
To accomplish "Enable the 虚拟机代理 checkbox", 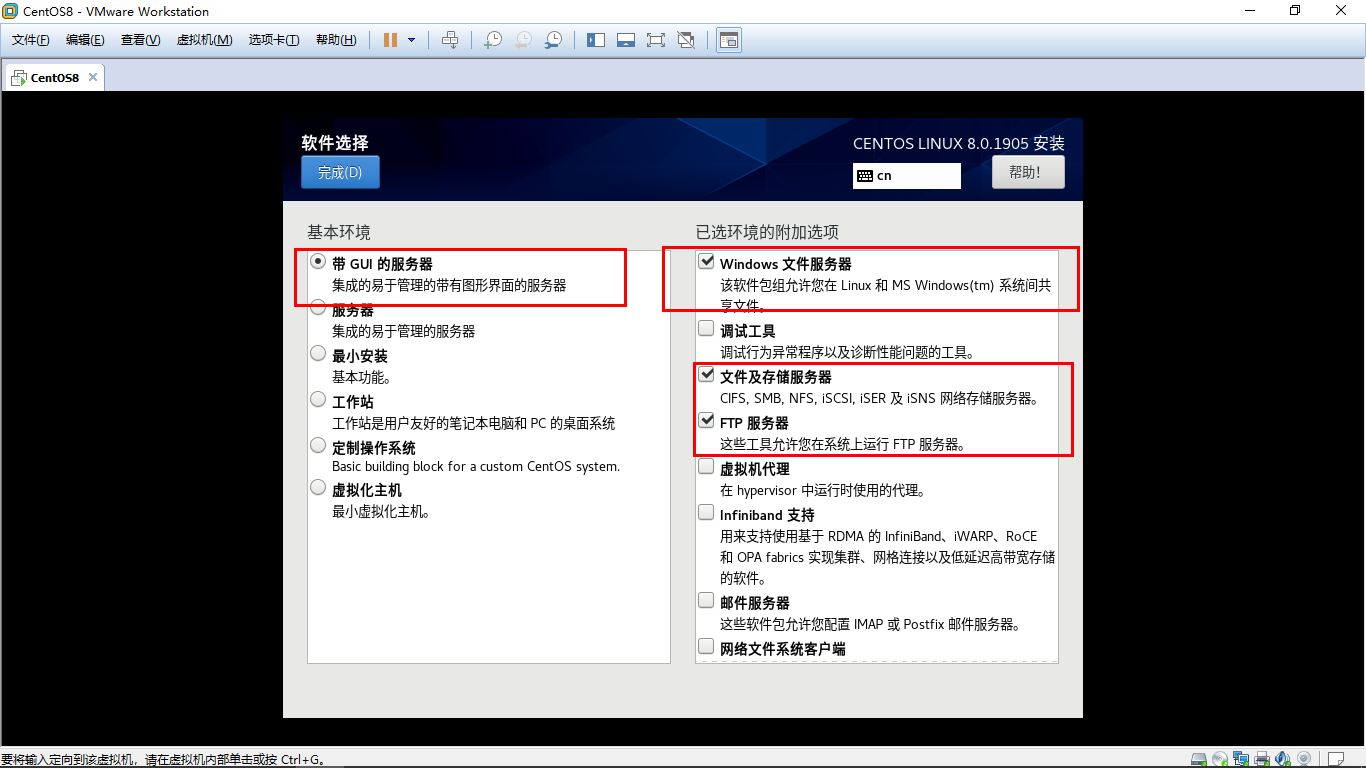I will (707, 467).
